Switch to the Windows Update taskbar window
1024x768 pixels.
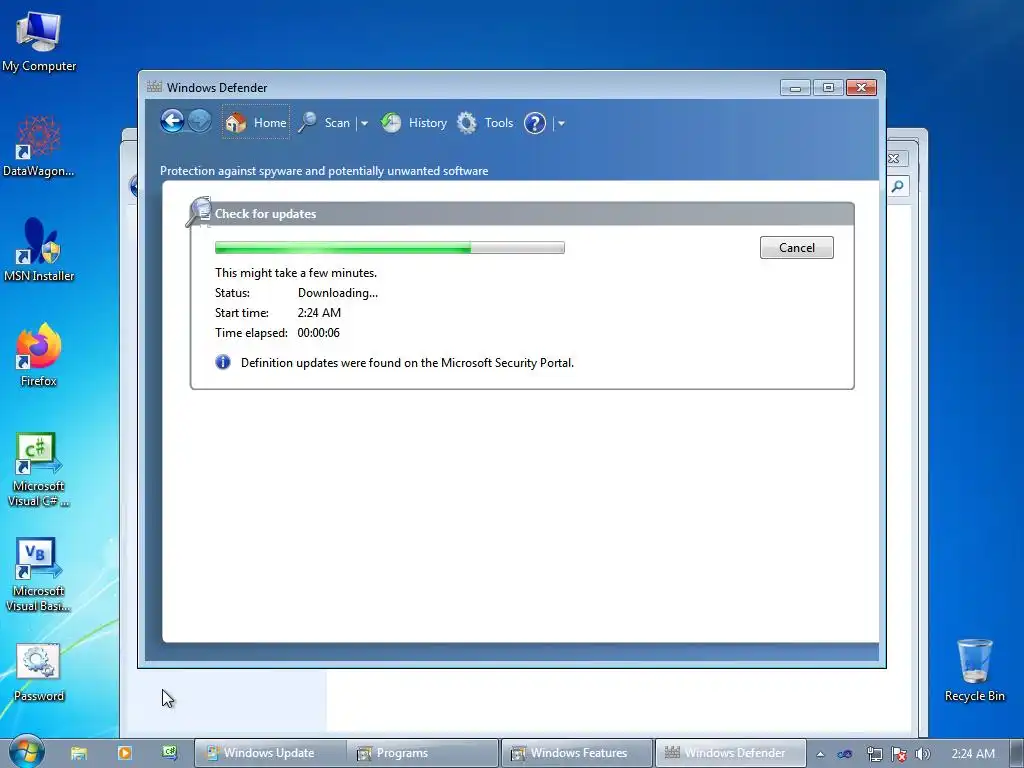270,753
